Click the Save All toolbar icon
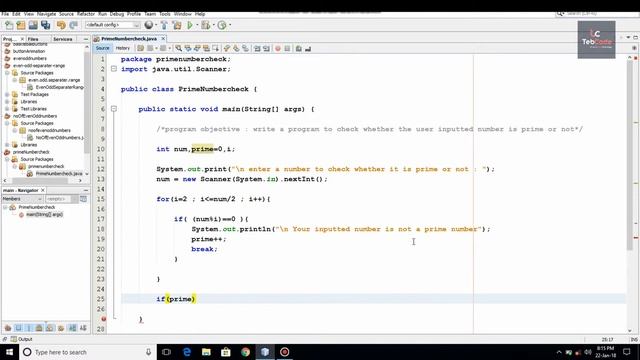This screenshot has width=640, height=360. (x=45, y=25)
